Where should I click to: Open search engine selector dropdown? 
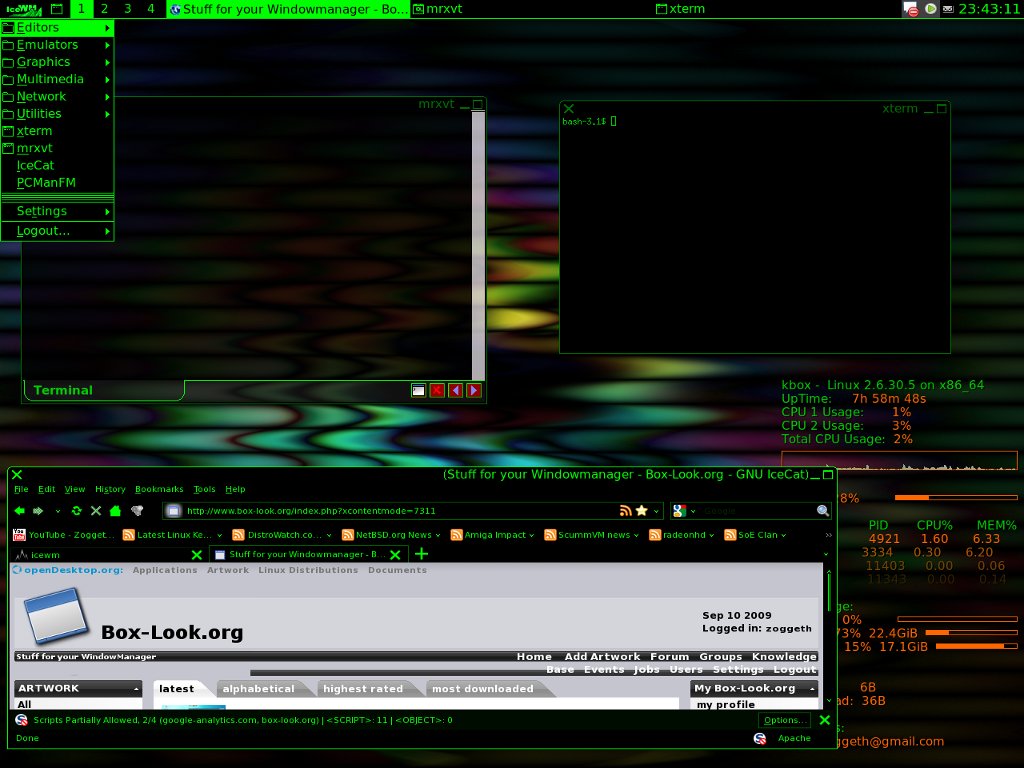click(x=693, y=511)
